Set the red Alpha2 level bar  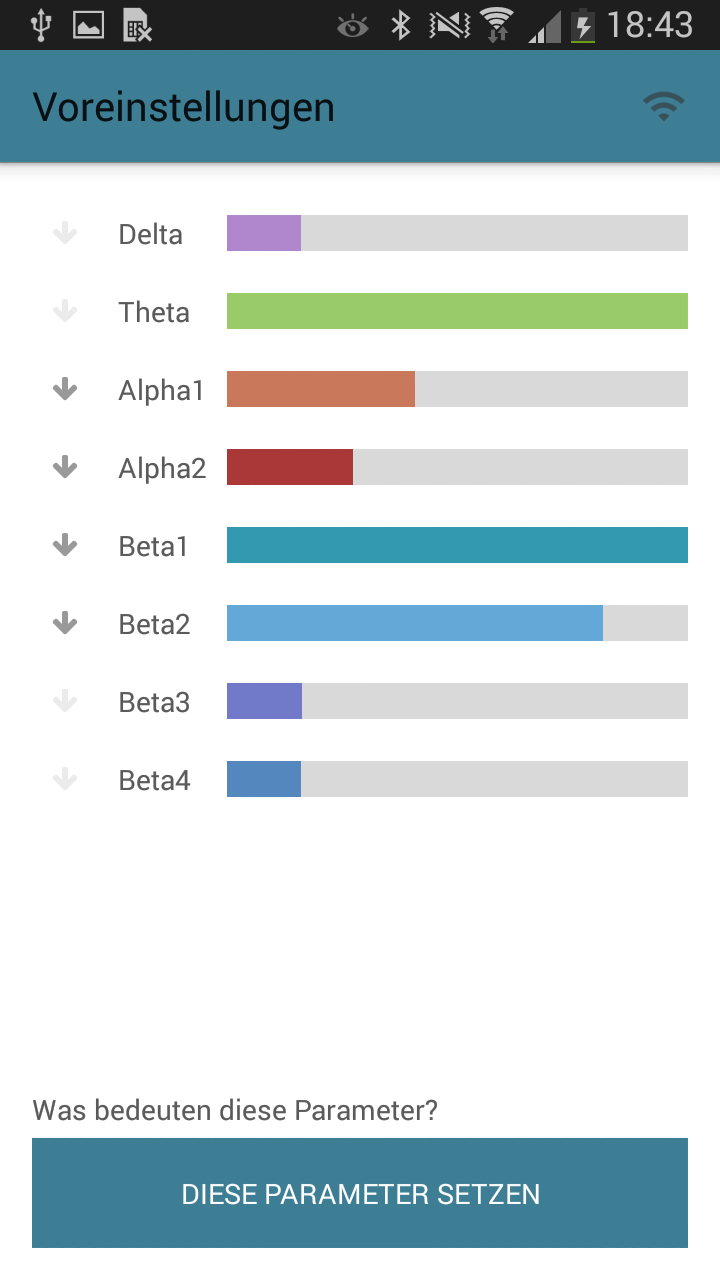click(x=457, y=467)
